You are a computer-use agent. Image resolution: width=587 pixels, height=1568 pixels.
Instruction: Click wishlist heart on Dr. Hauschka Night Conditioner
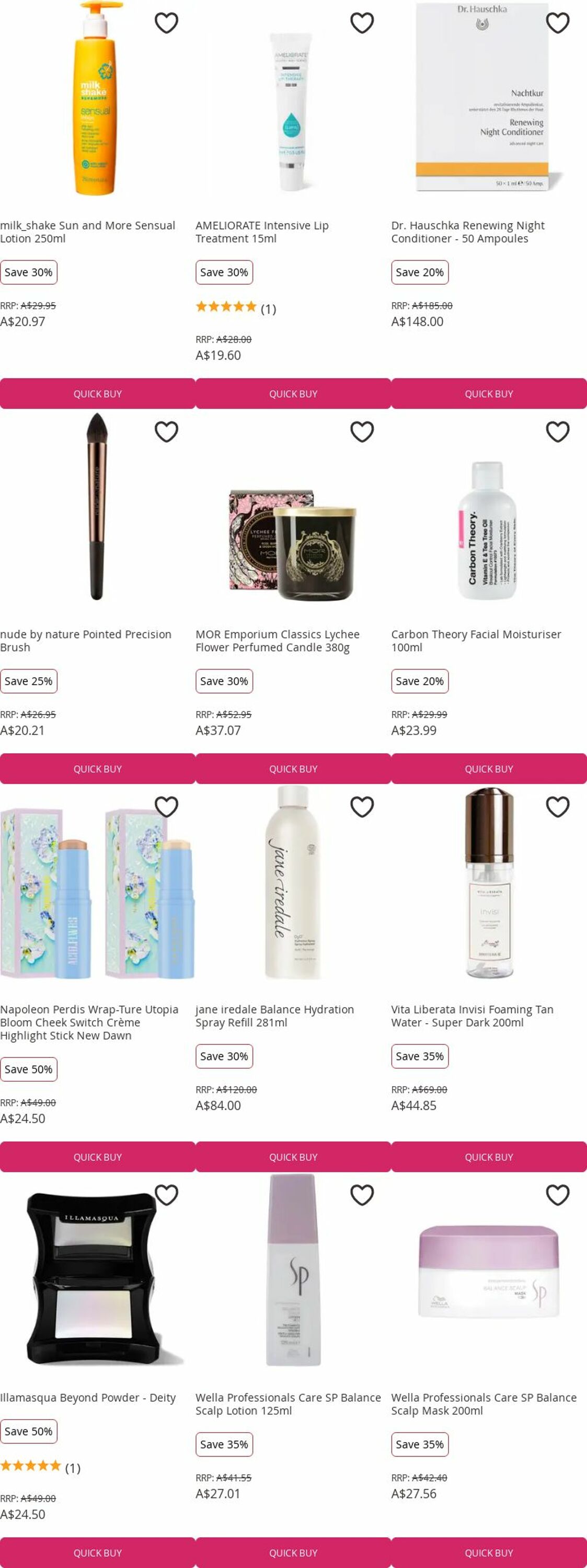pyautogui.click(x=557, y=22)
